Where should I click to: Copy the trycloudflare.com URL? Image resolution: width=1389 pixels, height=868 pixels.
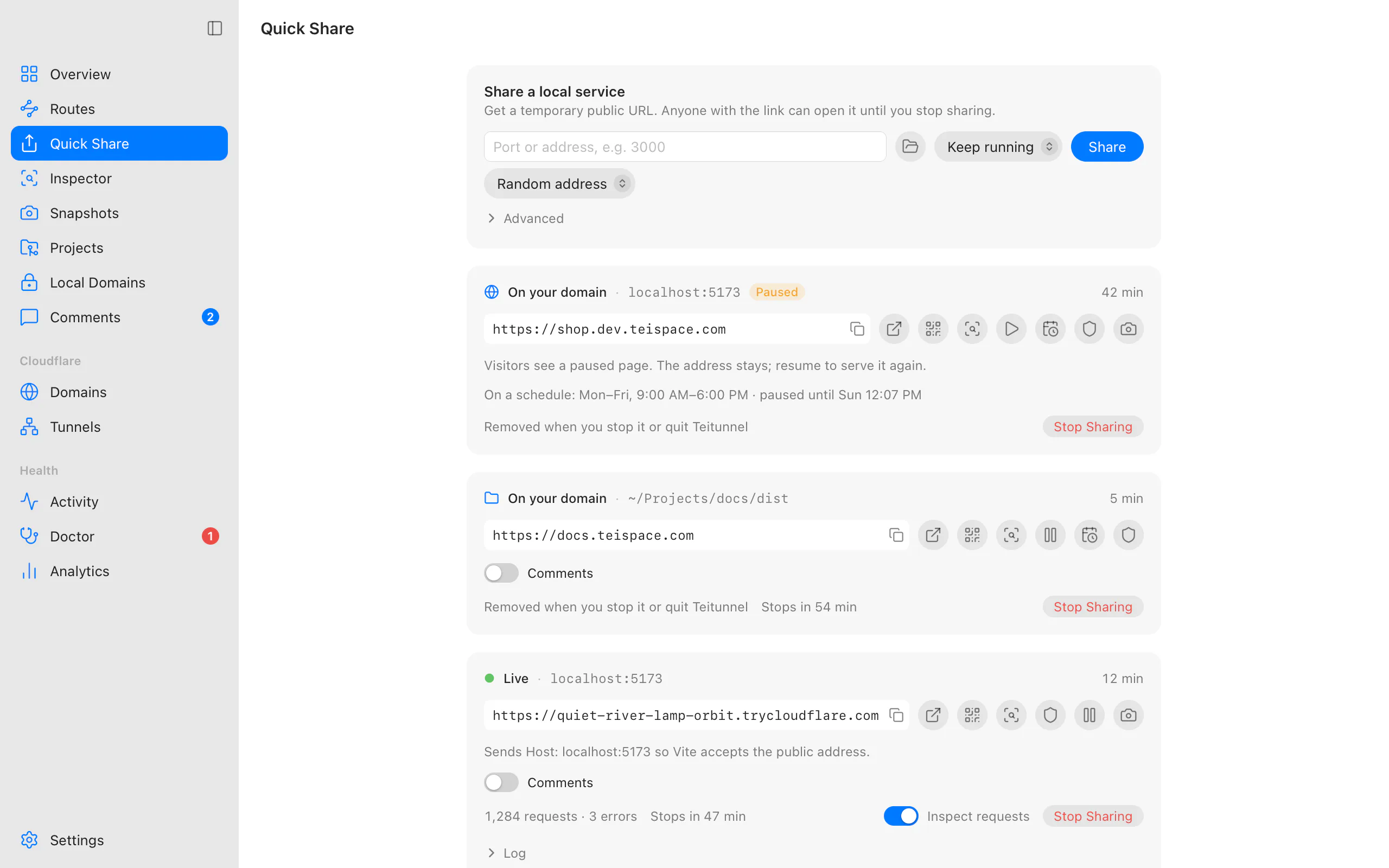coord(895,714)
